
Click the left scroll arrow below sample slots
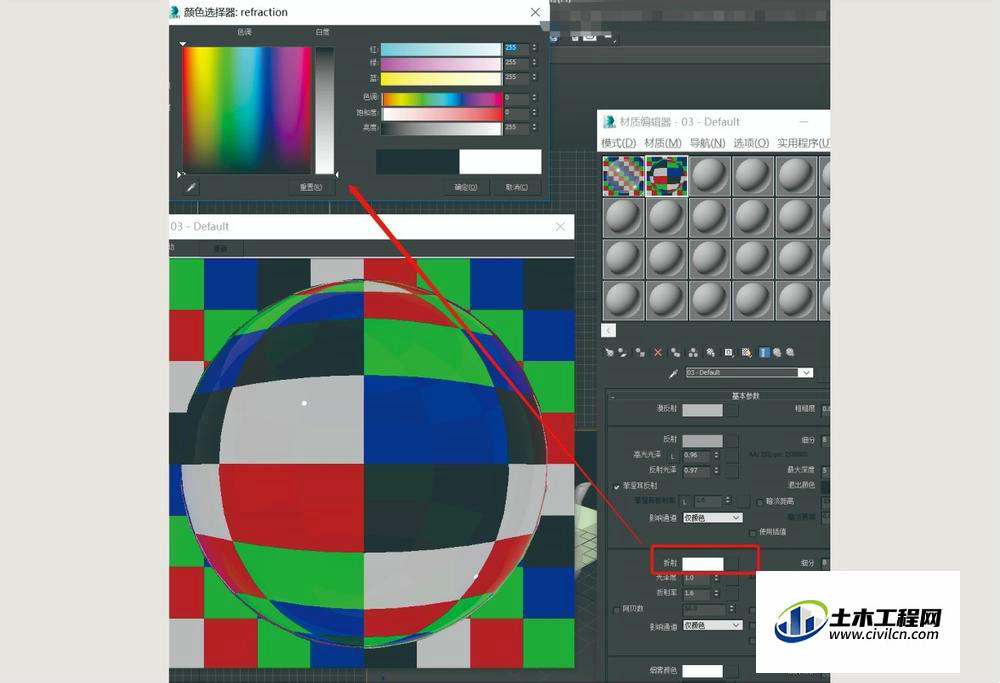(x=608, y=330)
